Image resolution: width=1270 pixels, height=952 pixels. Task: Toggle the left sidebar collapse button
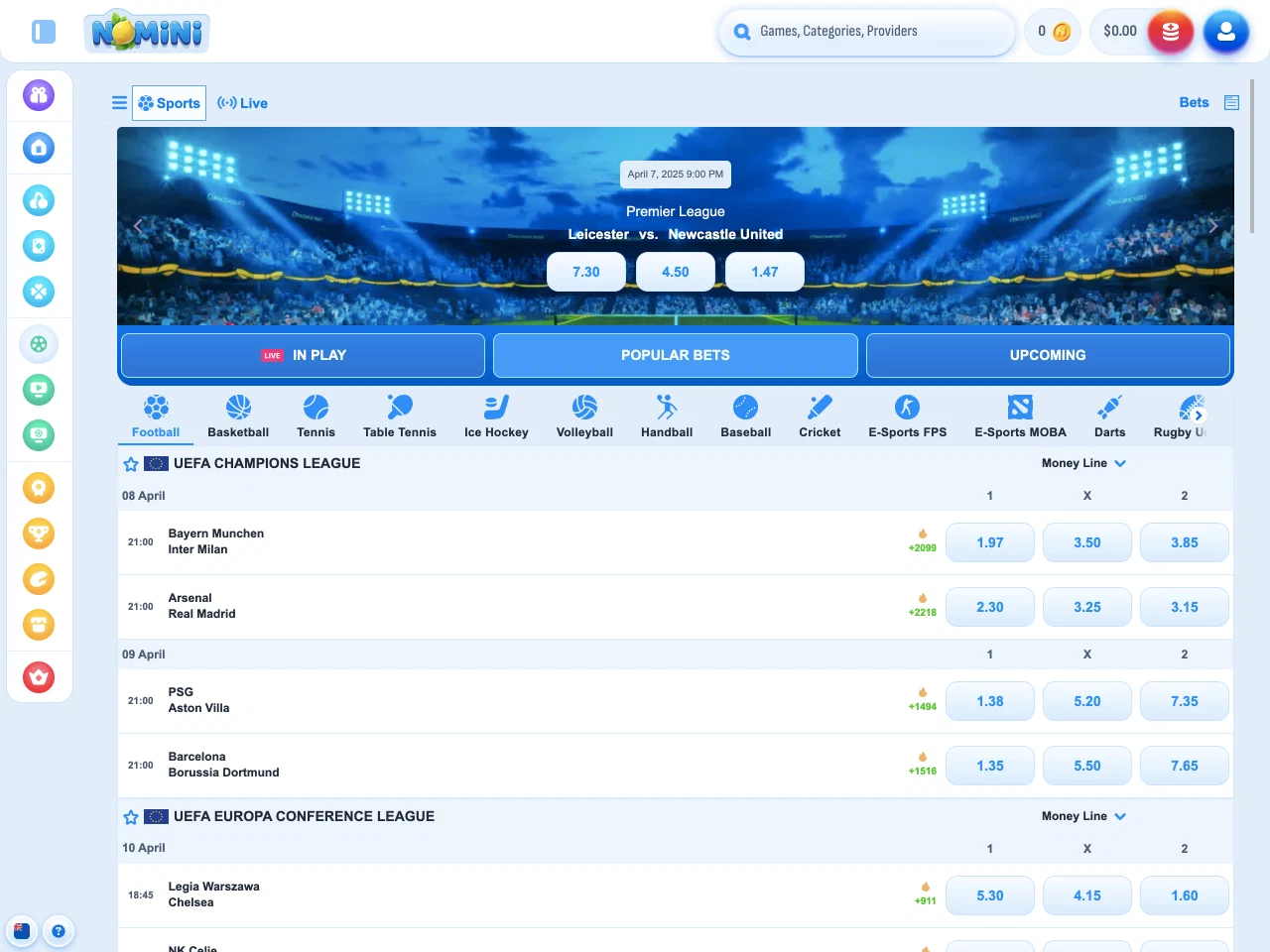pos(44,32)
